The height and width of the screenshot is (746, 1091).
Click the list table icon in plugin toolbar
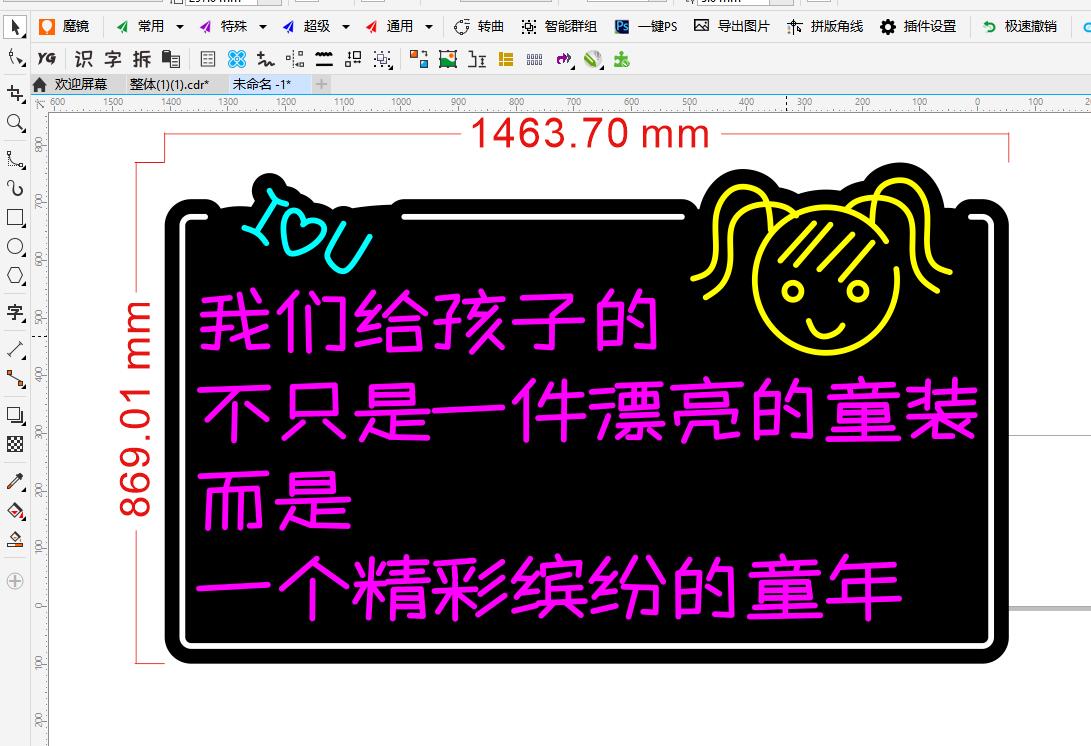tap(207, 59)
